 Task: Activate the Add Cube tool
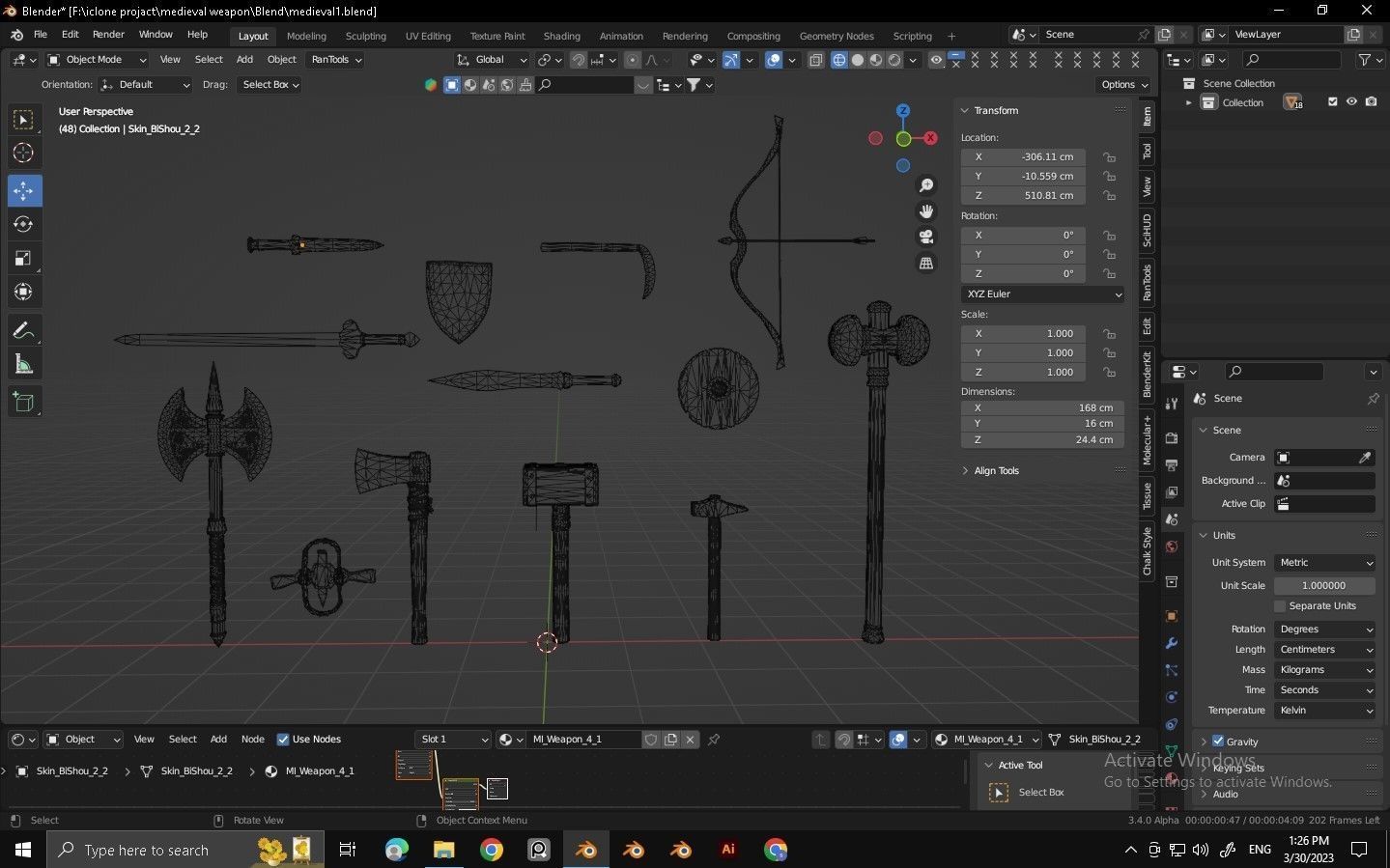coord(23,402)
